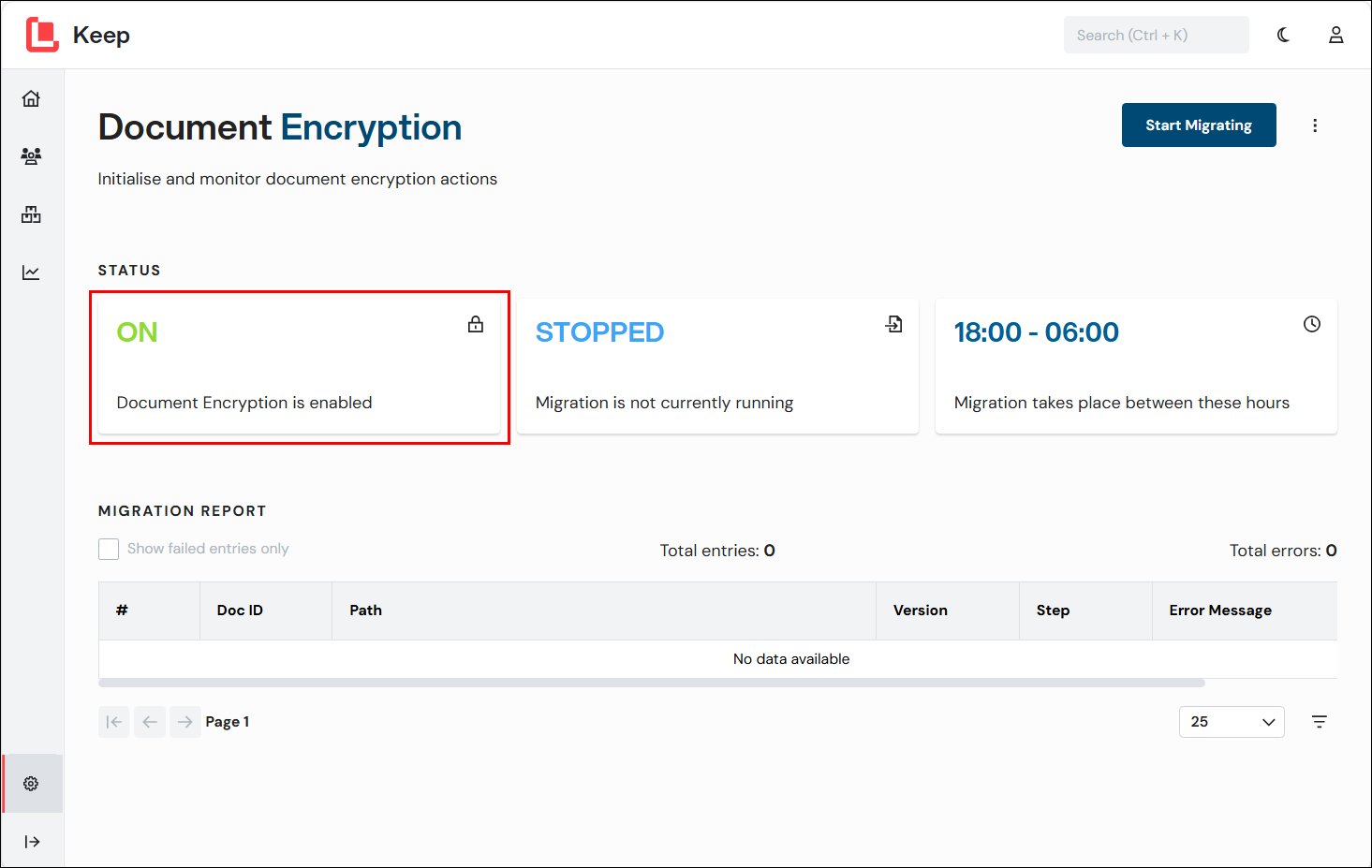The width and height of the screenshot is (1372, 868).
Task: Open the 25 rows-per-page dropdown
Action: 1232,722
